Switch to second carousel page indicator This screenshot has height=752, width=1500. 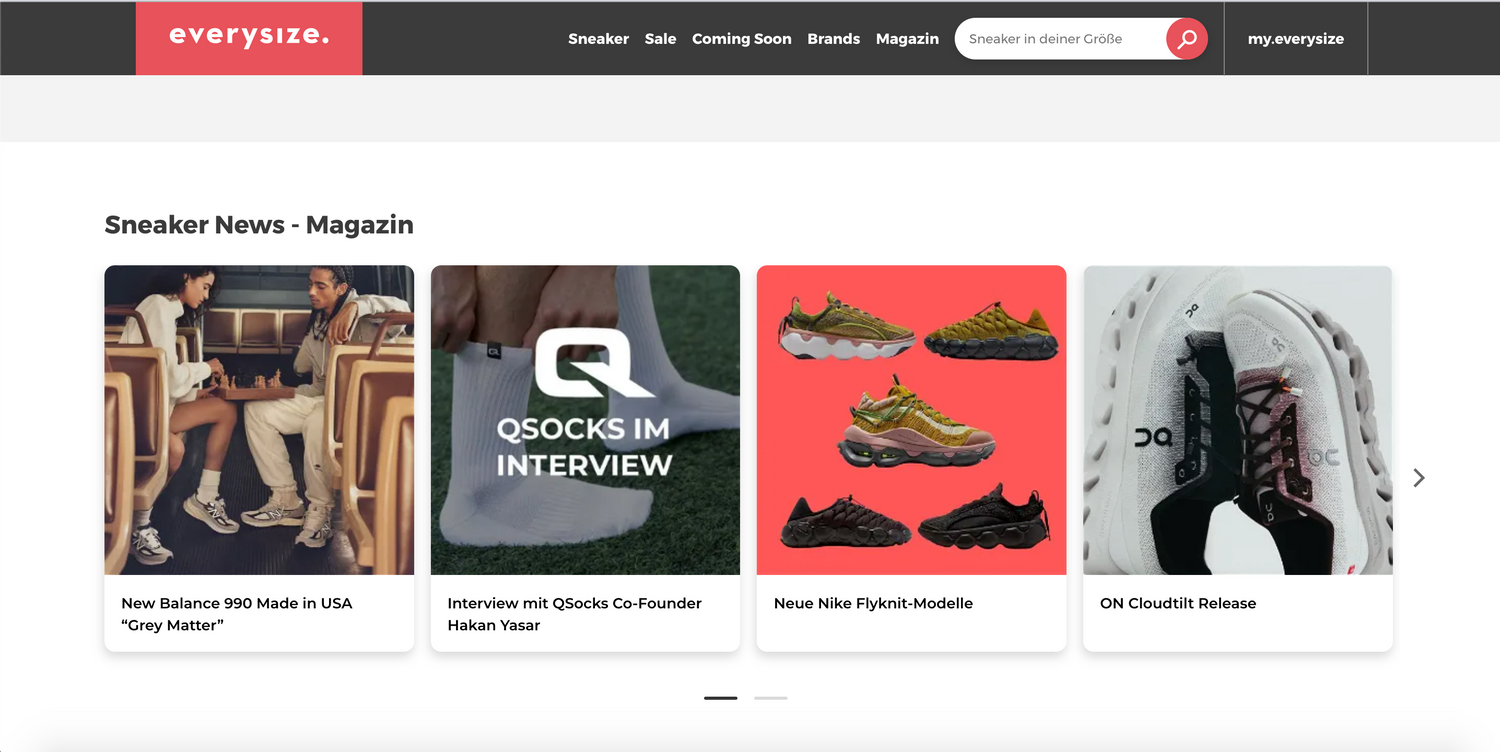coord(770,698)
